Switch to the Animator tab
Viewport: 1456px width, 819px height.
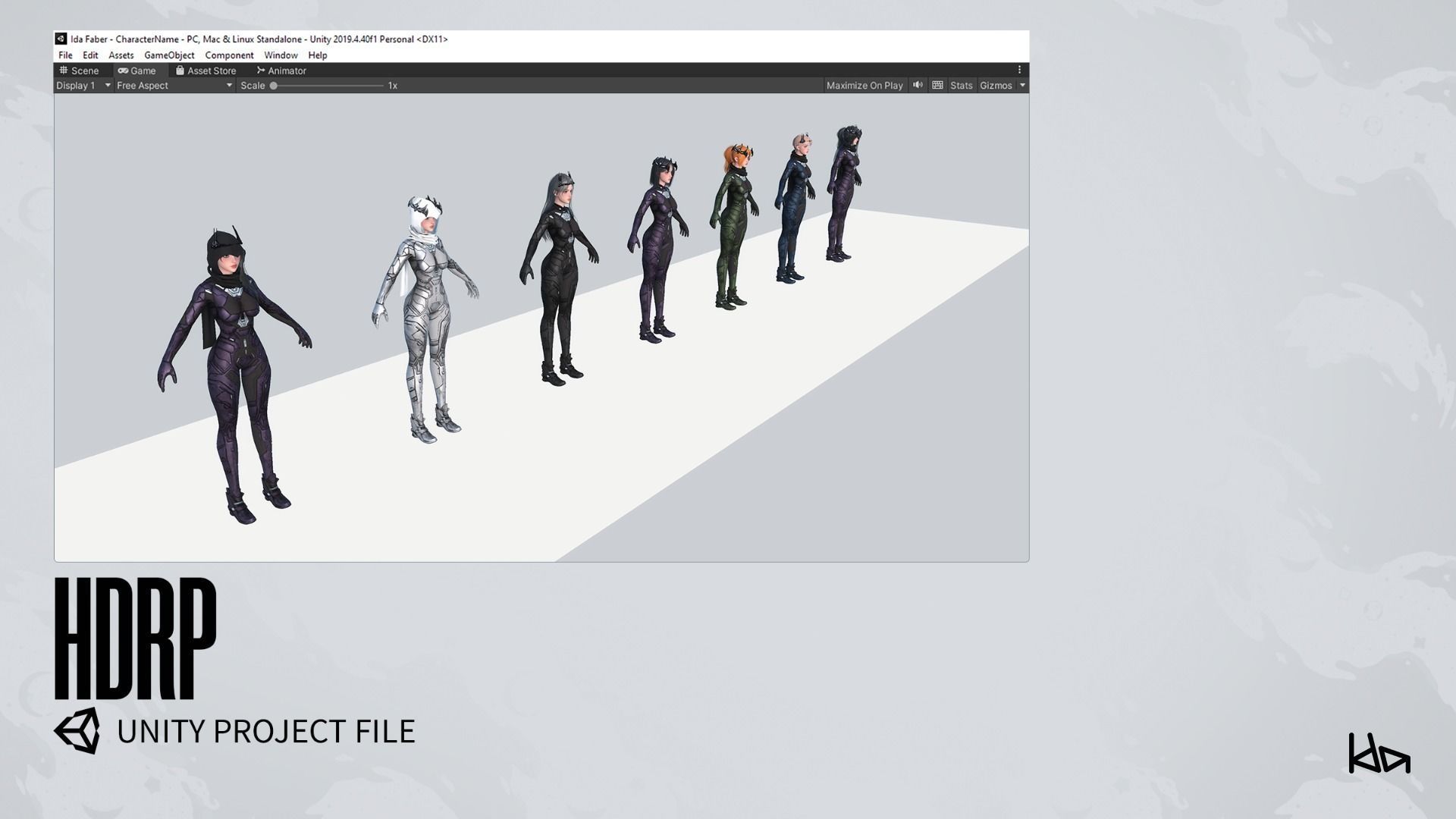[281, 71]
